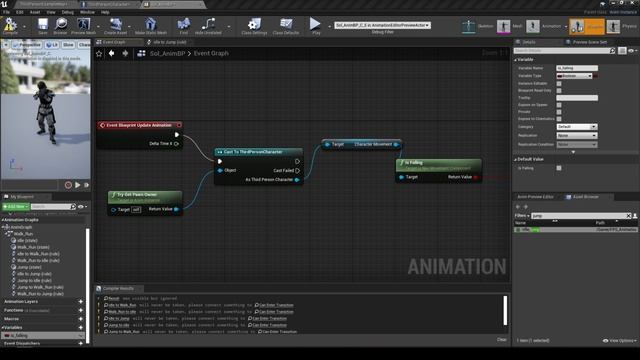This screenshot has height=360, width=640.
Task: Click Add New button in My Blueprint
Action: click(x=16, y=207)
